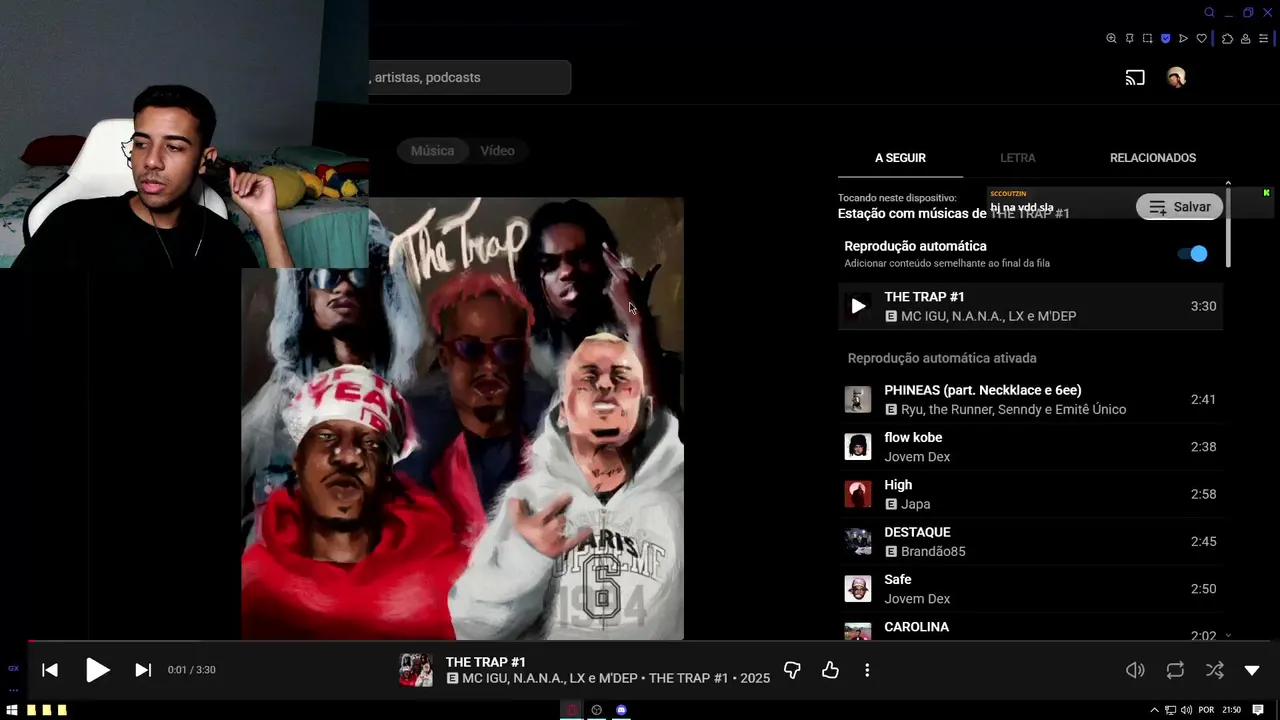1280x720 pixels.
Task: Click the browser pin icon
Action: (1129, 39)
